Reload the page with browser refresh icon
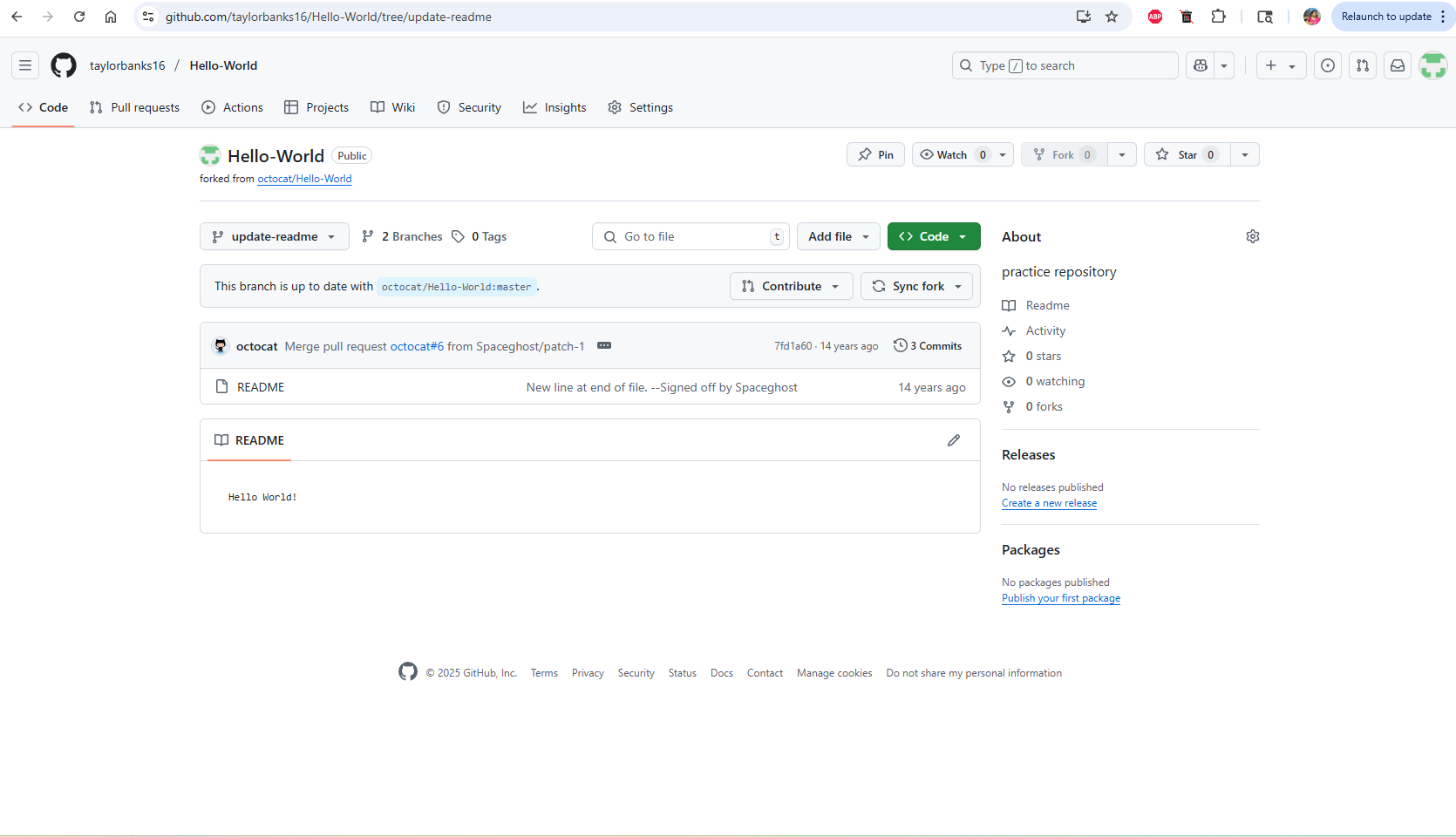Screen dimensions: 1456x837 pyautogui.click(x=79, y=17)
